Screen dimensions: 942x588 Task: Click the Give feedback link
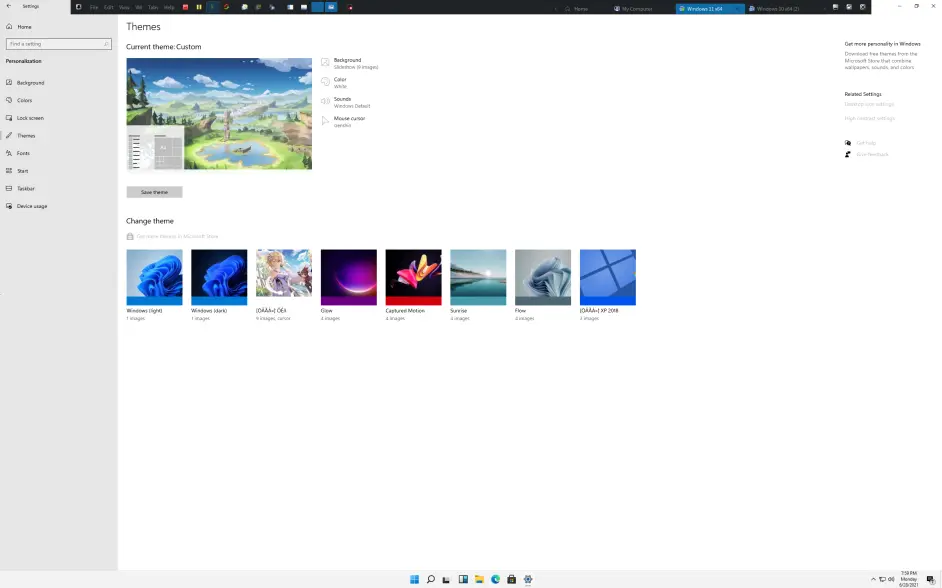pos(872,154)
